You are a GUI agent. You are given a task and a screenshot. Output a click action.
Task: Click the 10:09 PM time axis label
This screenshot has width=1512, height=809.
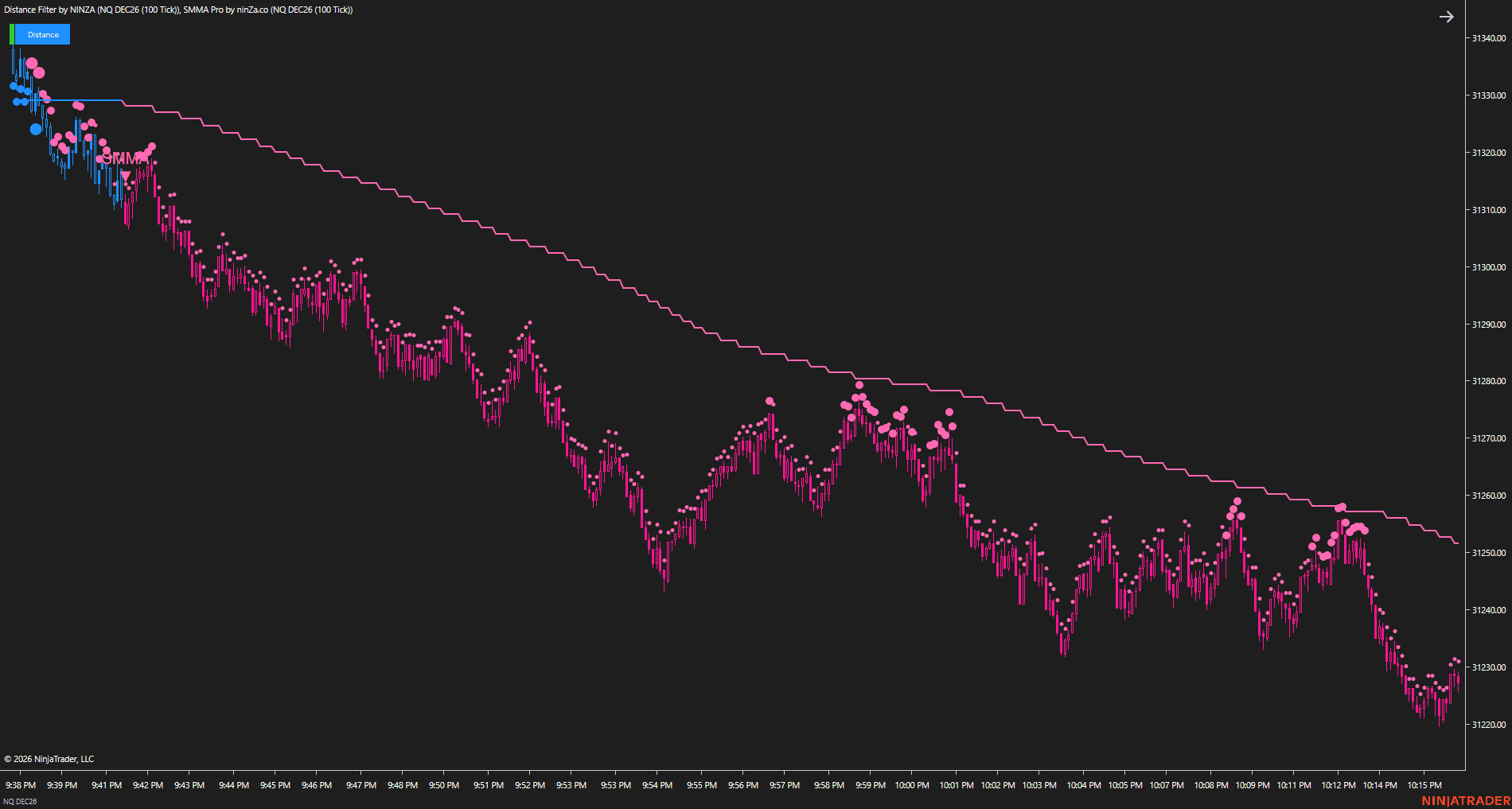pyautogui.click(x=1253, y=785)
